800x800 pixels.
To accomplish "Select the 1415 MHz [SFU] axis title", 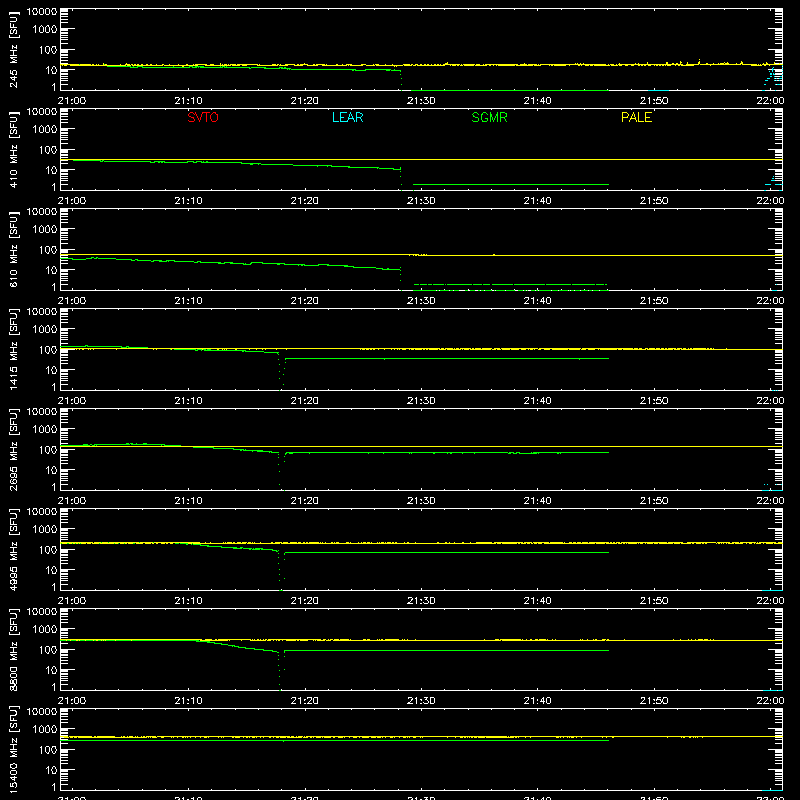I will click(14, 349).
